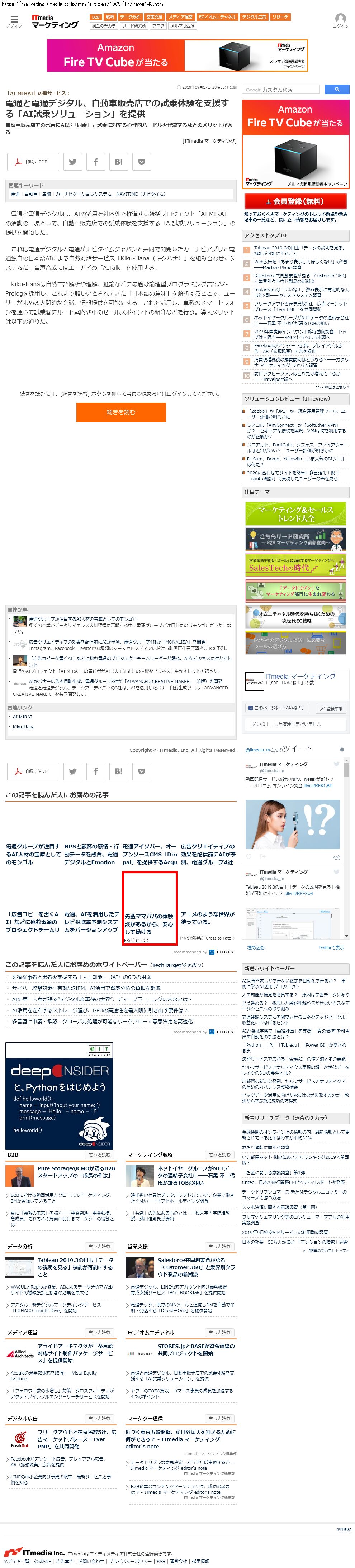The width and height of the screenshot is (355, 1568).
Task: Click the Twitter bird on the Tableau tweet
Action: click(336, 872)
